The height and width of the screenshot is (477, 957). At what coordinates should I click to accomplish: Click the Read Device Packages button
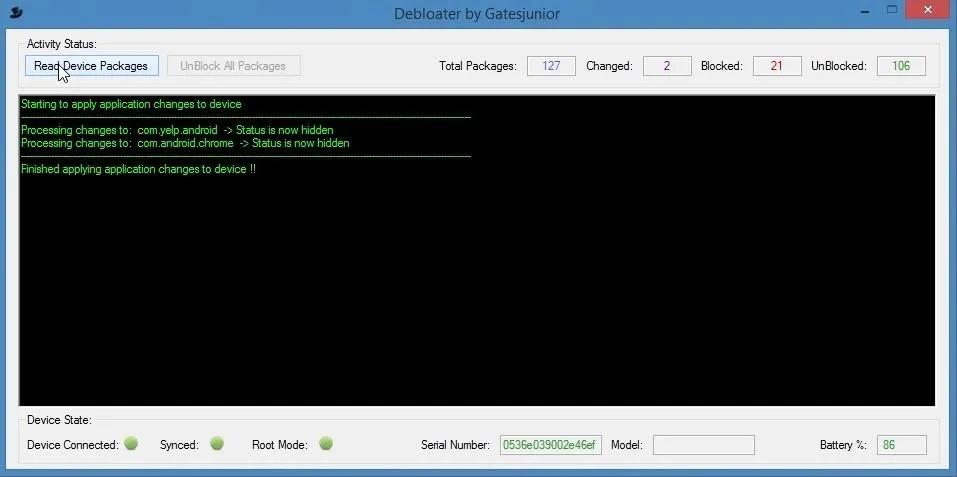[x=92, y=66]
